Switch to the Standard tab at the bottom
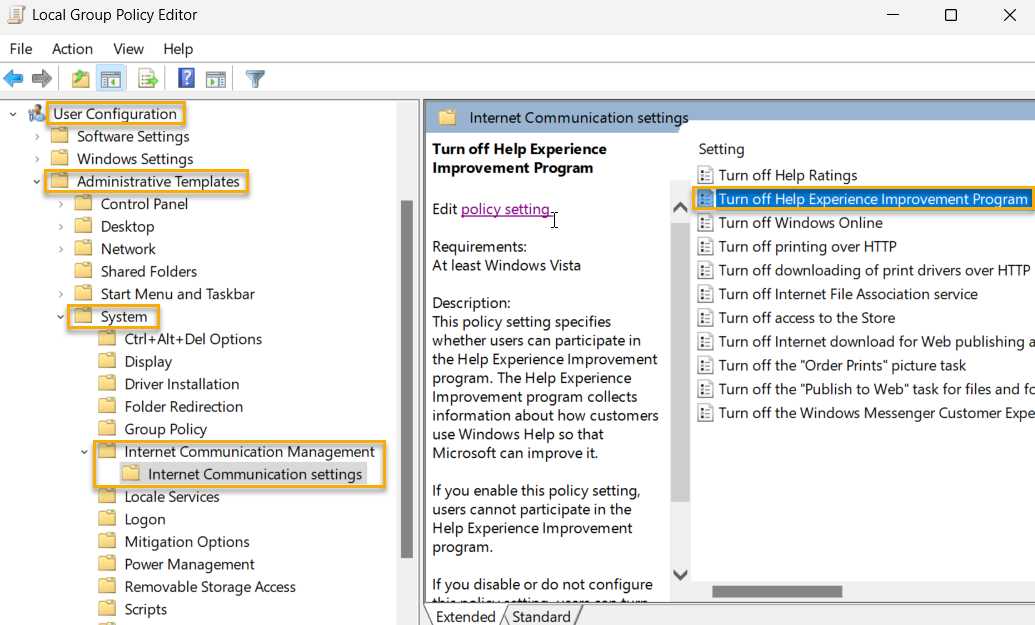 542,616
